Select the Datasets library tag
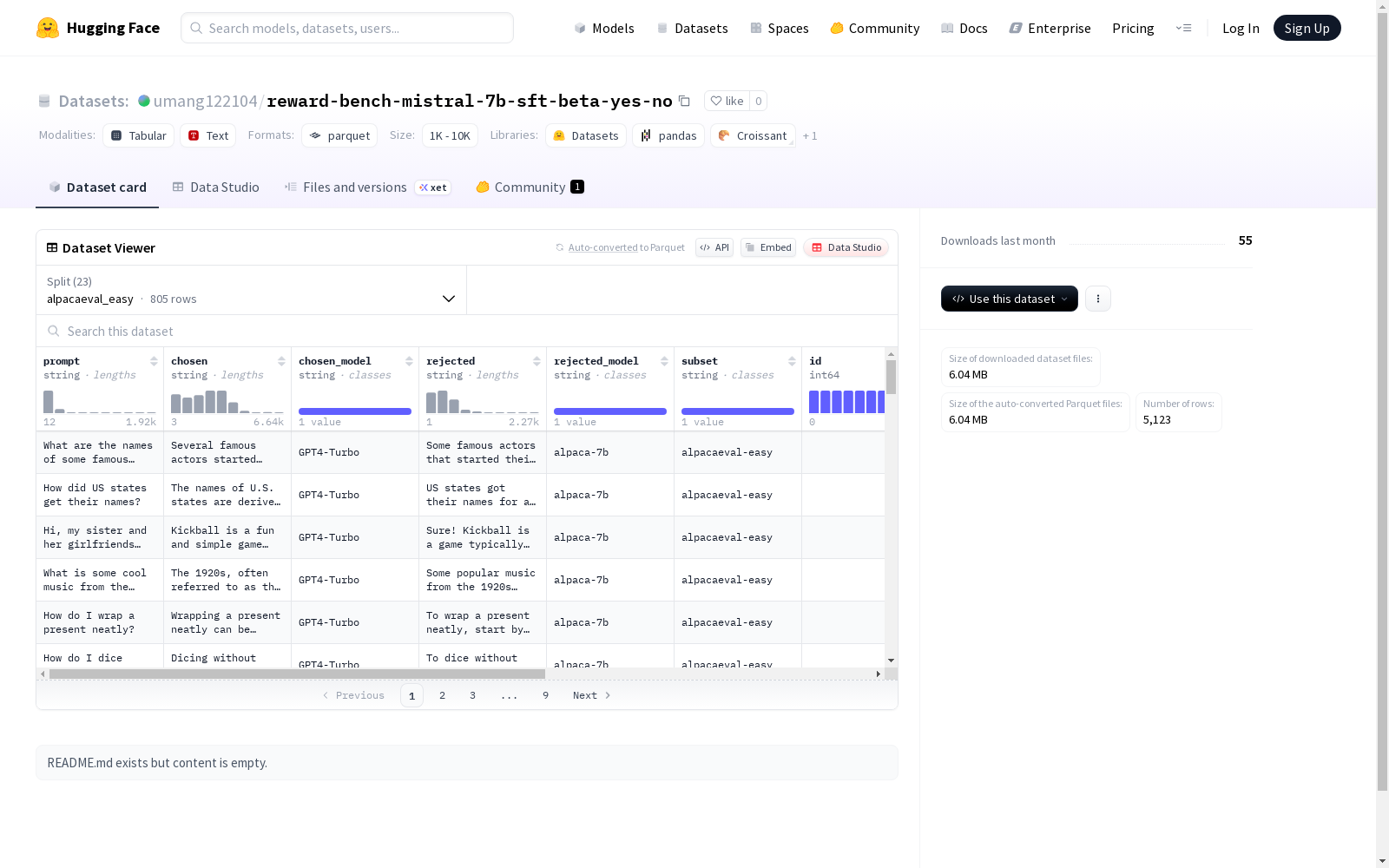 point(586,135)
